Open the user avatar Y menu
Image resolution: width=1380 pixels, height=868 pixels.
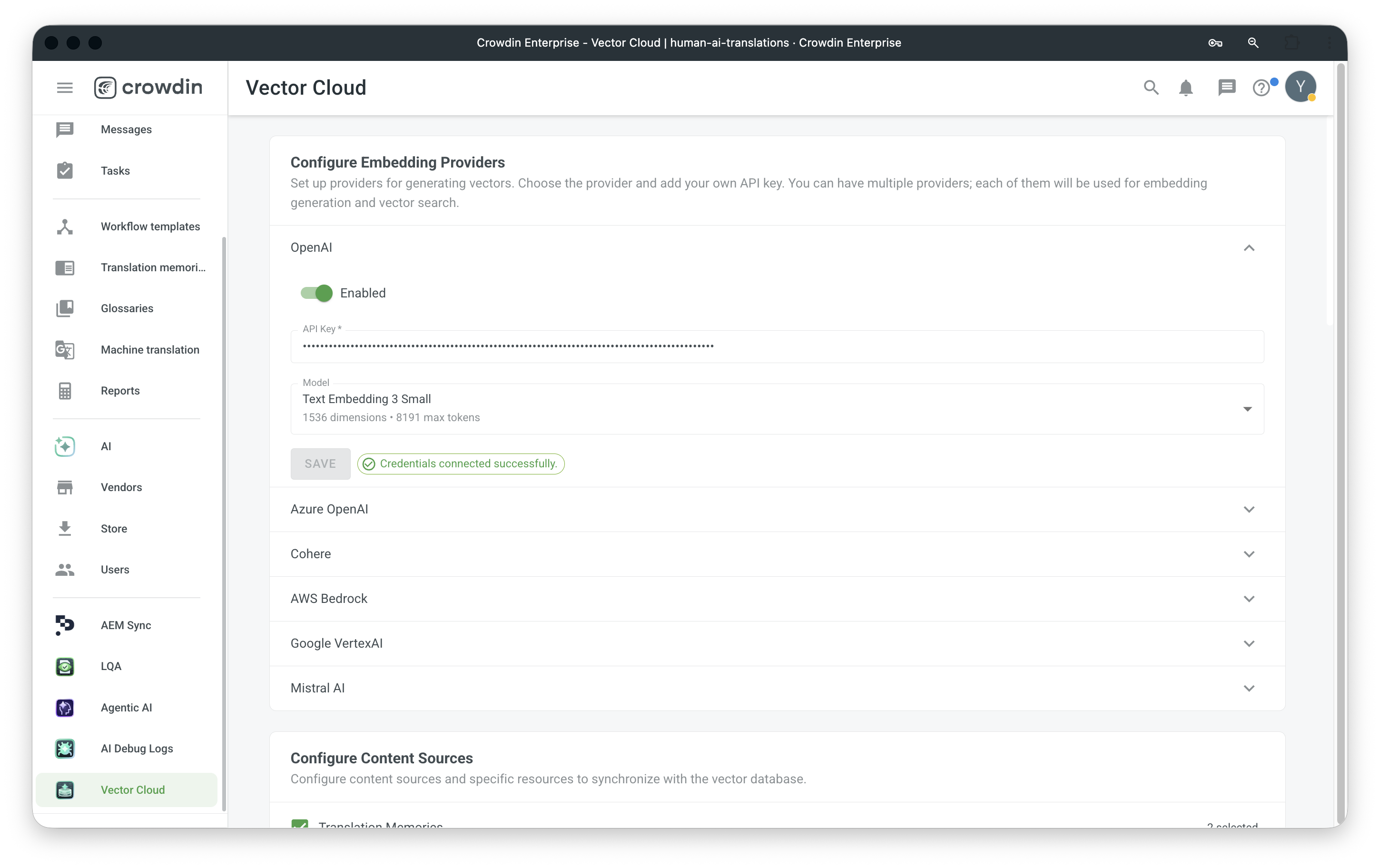pos(1301,87)
